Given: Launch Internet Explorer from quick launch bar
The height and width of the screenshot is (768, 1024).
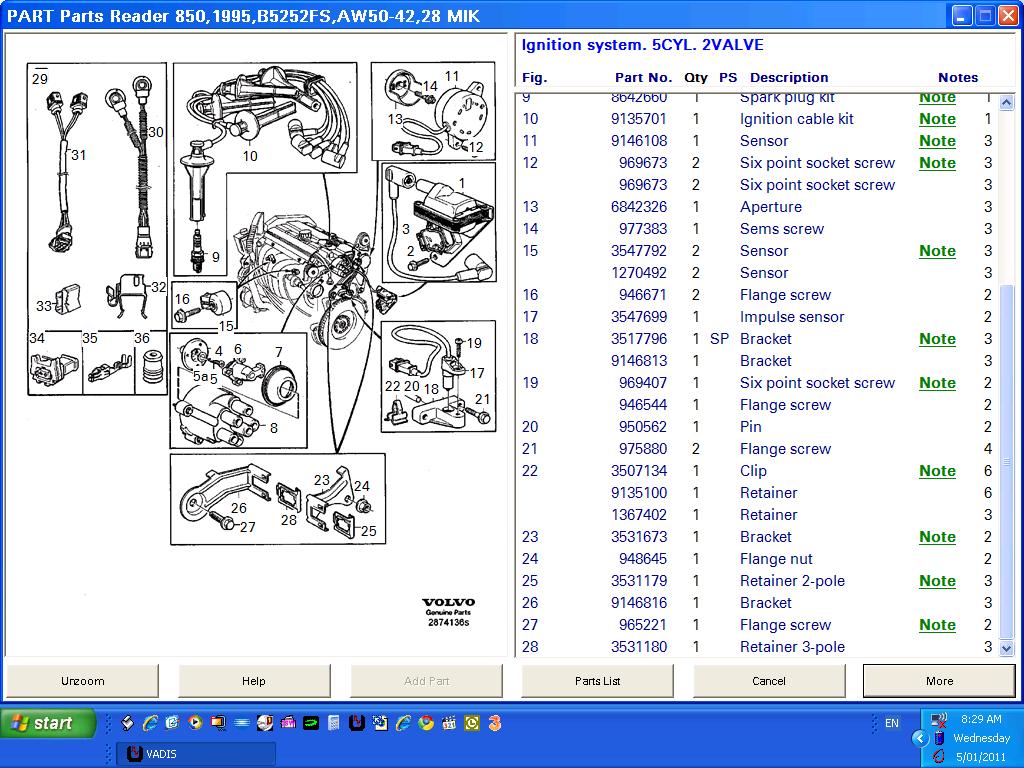Looking at the screenshot, I should pyautogui.click(x=149, y=721).
